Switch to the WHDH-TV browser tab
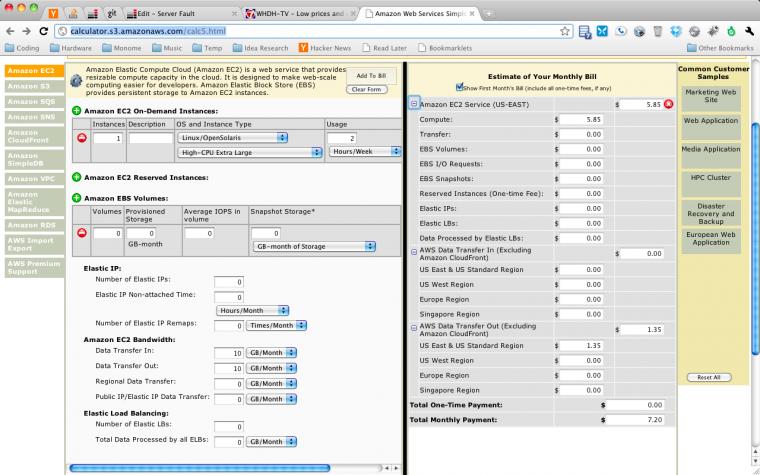 [300, 14]
